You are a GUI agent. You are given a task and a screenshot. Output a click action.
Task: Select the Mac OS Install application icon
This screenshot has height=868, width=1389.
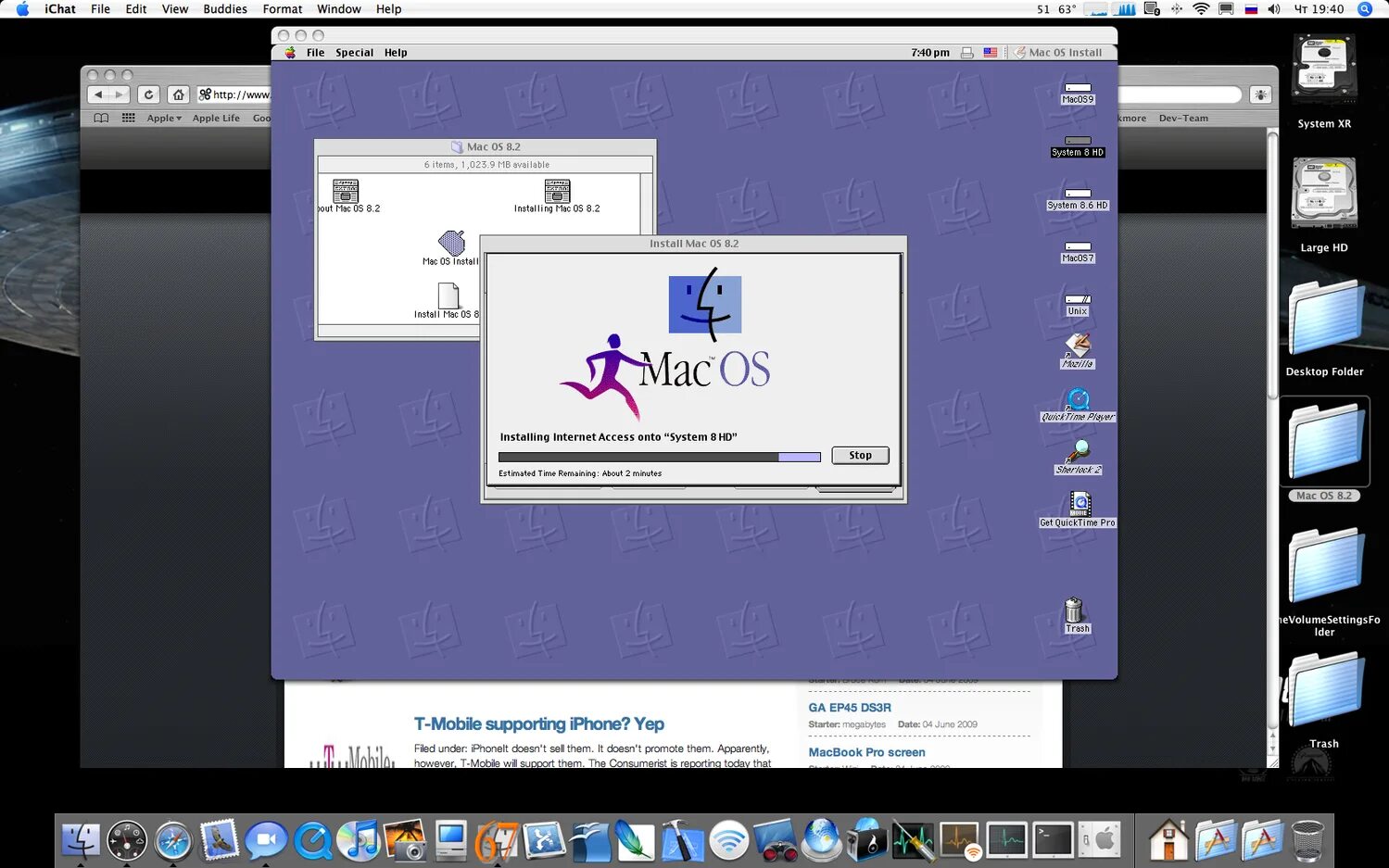(451, 248)
